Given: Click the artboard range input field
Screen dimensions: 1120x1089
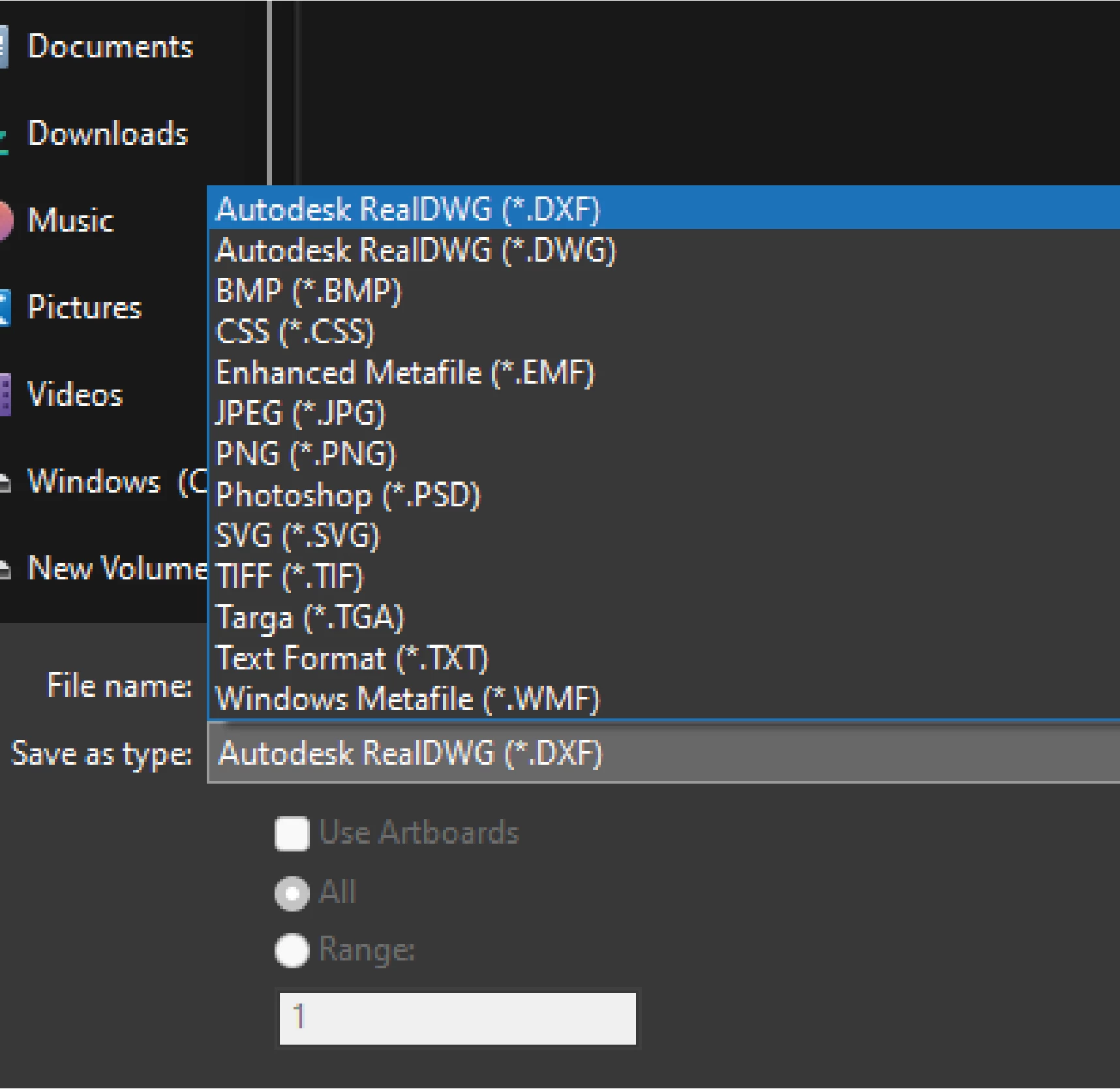Looking at the screenshot, I should [x=457, y=1019].
